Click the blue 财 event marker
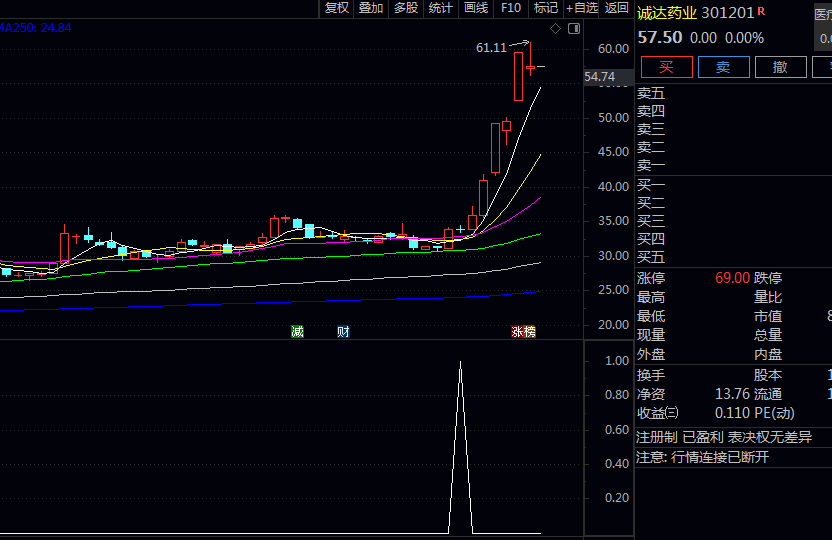This screenshot has width=832, height=540. pos(343,332)
